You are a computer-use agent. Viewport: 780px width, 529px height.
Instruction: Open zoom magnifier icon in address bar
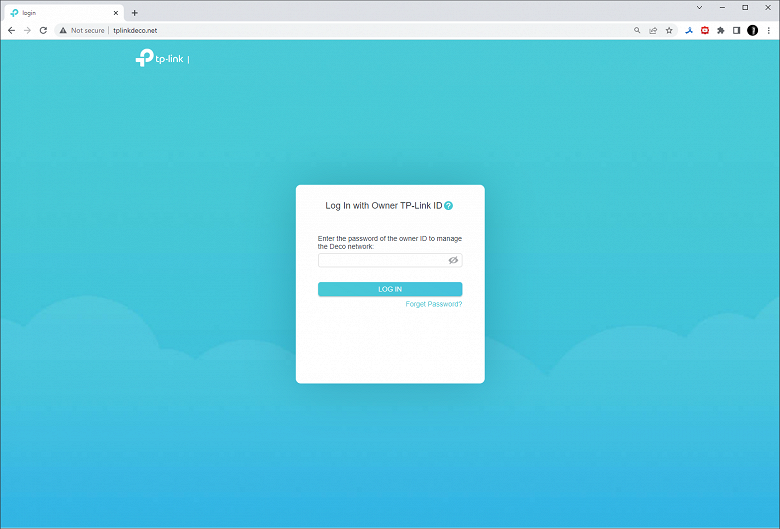[637, 30]
